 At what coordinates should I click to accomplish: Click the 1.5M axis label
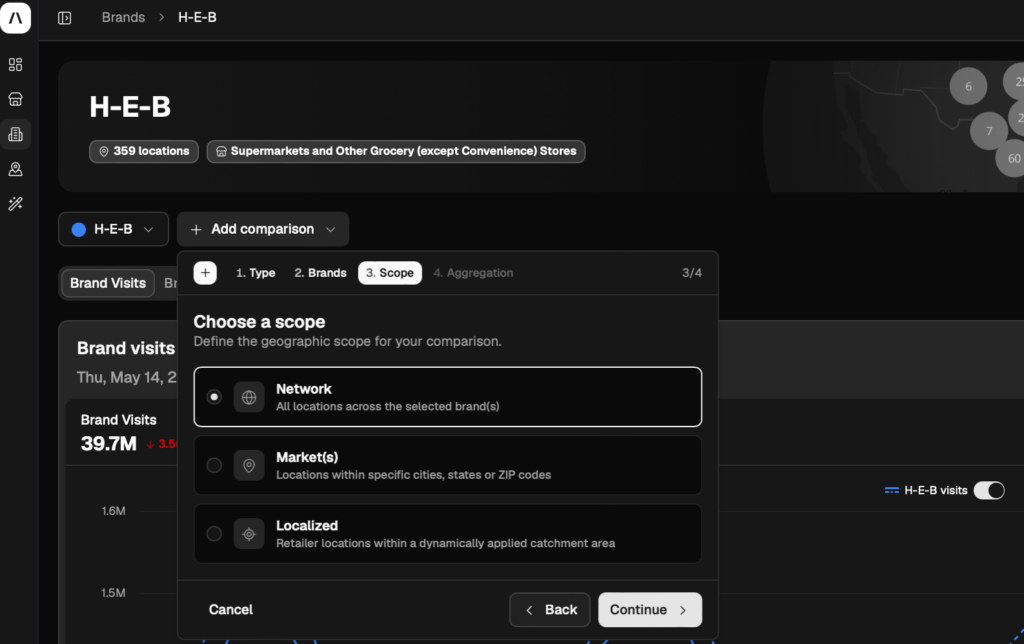coord(113,593)
